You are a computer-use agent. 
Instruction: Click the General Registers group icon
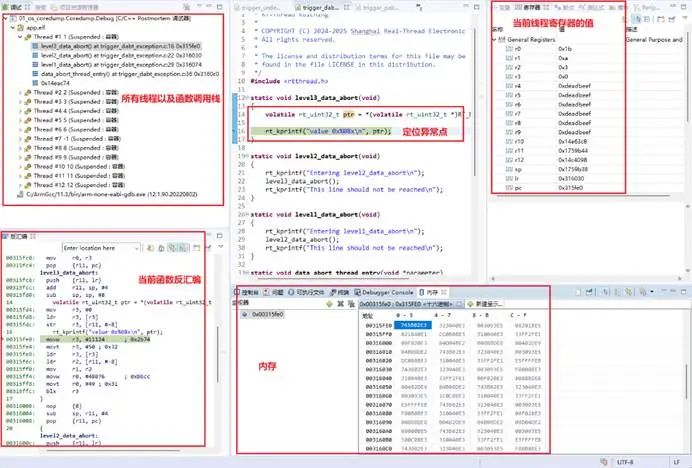[x=502, y=40]
